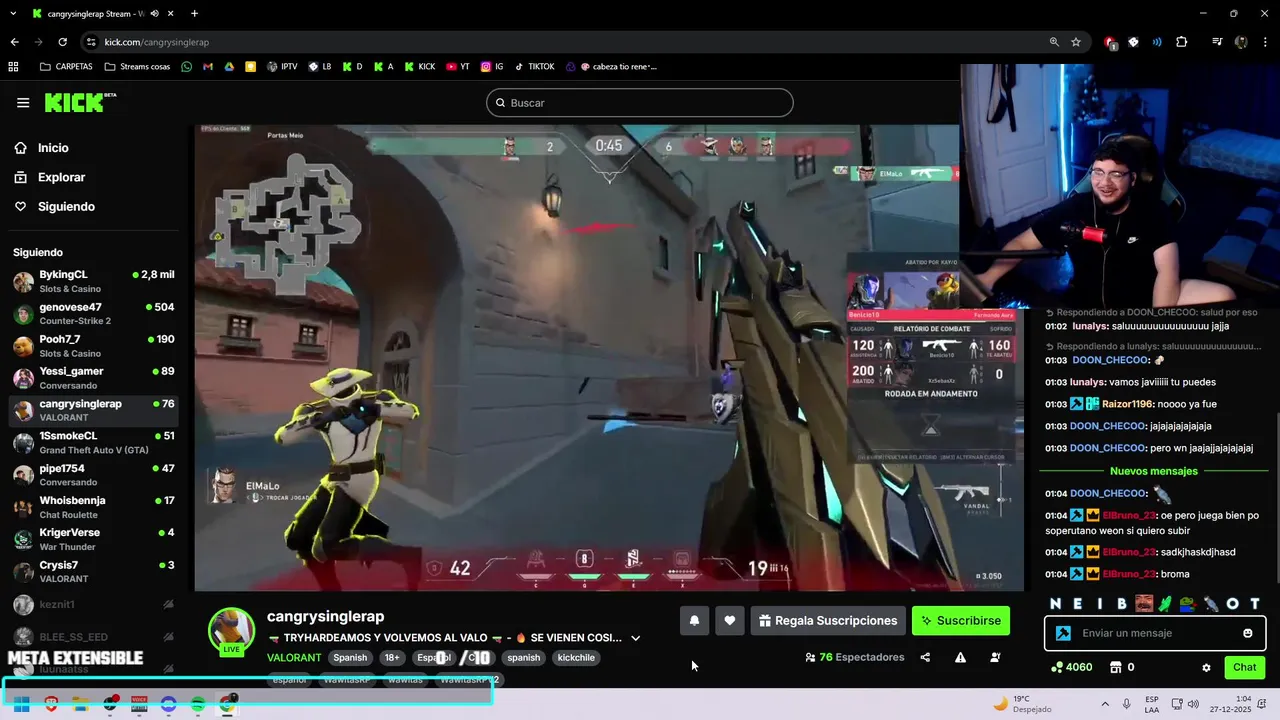Expand the stream title chevron

(x=635, y=638)
